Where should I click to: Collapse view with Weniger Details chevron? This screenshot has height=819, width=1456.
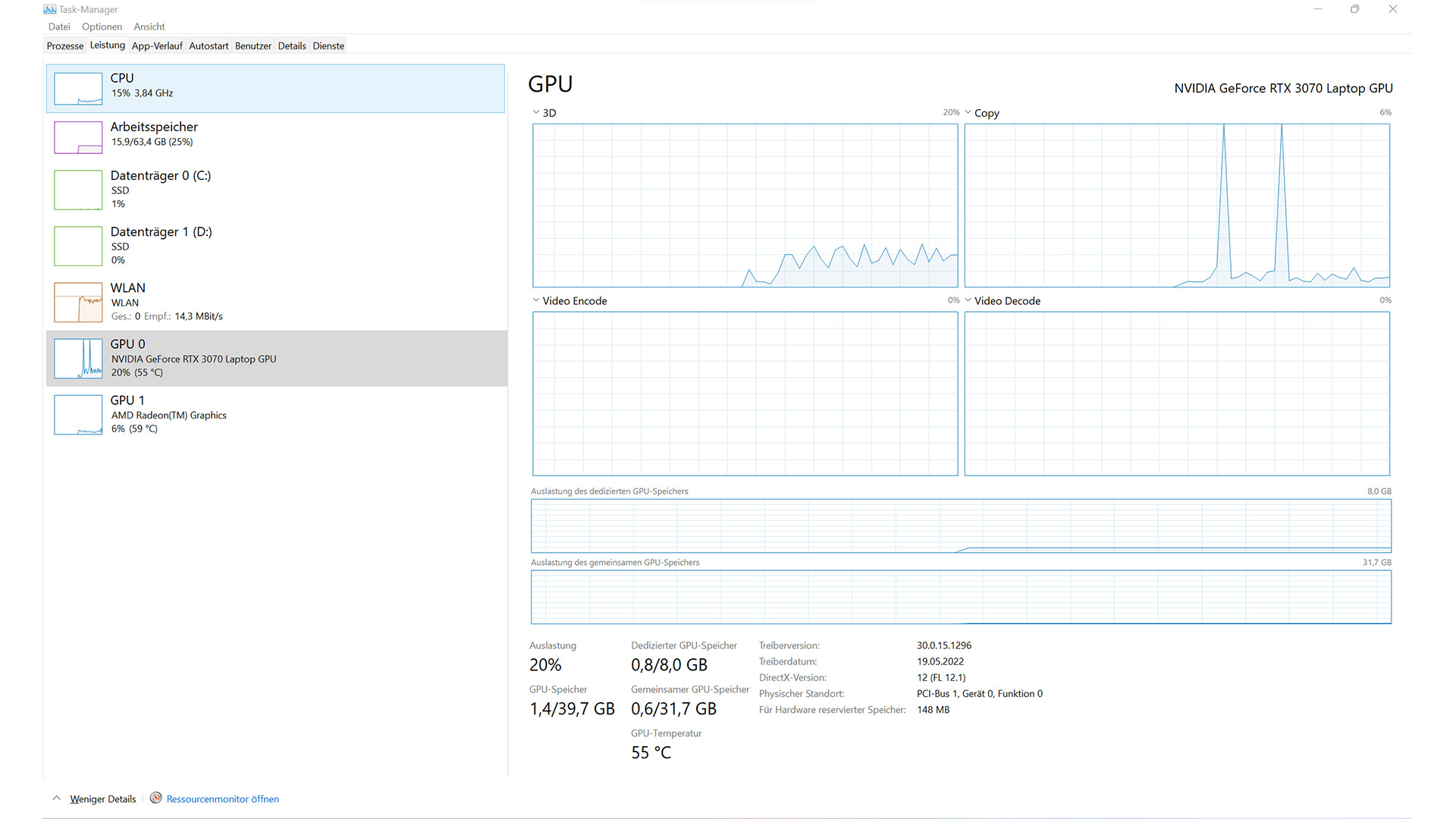(x=57, y=798)
